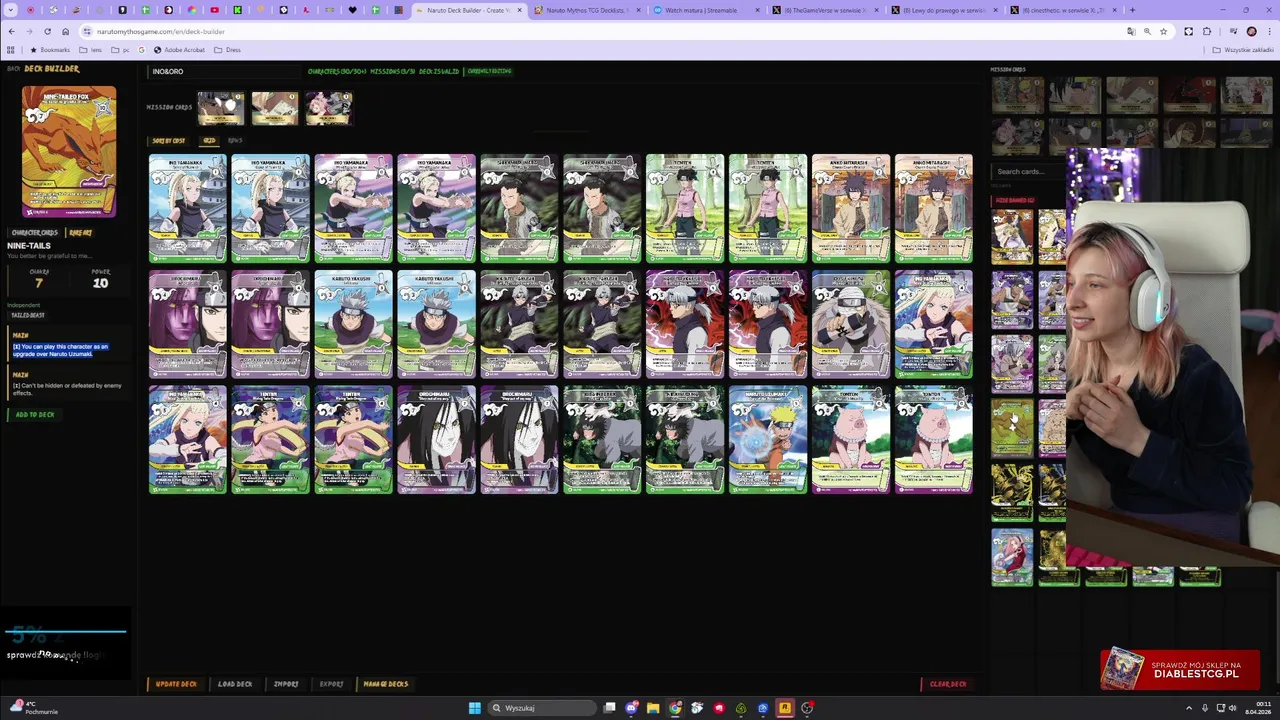Switch to Grid view
Screen dimensions: 1280x720
point(209,140)
